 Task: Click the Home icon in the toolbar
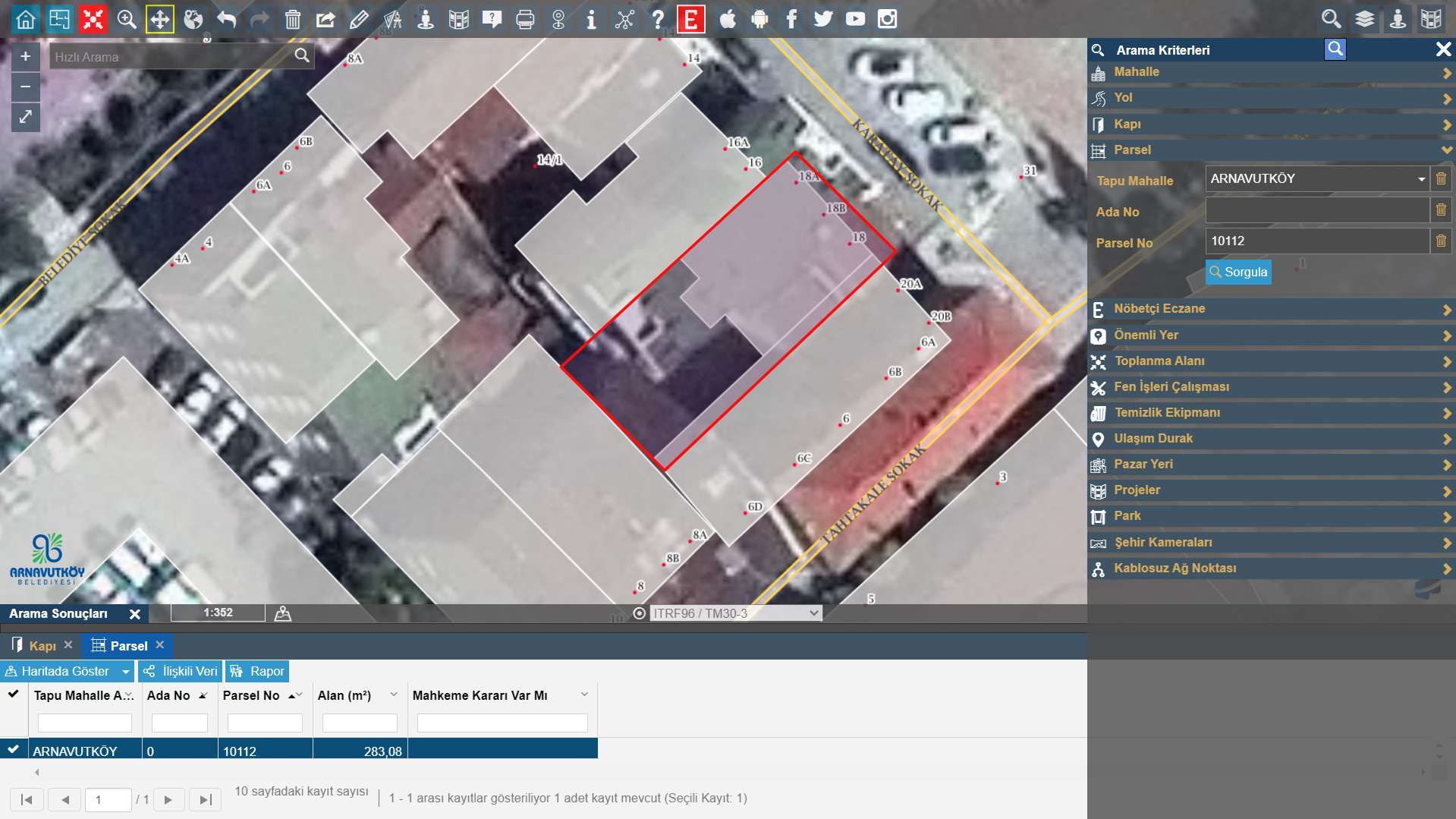[x=26, y=19]
